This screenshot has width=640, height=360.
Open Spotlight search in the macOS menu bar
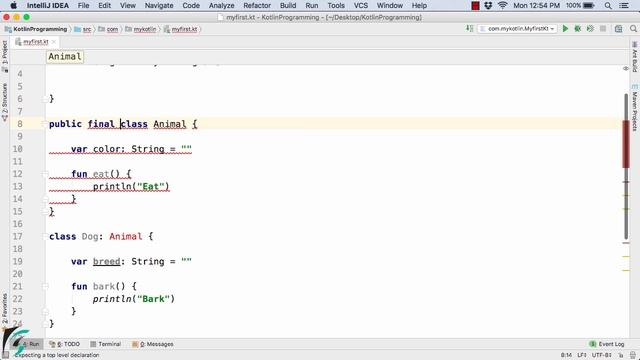608,5
